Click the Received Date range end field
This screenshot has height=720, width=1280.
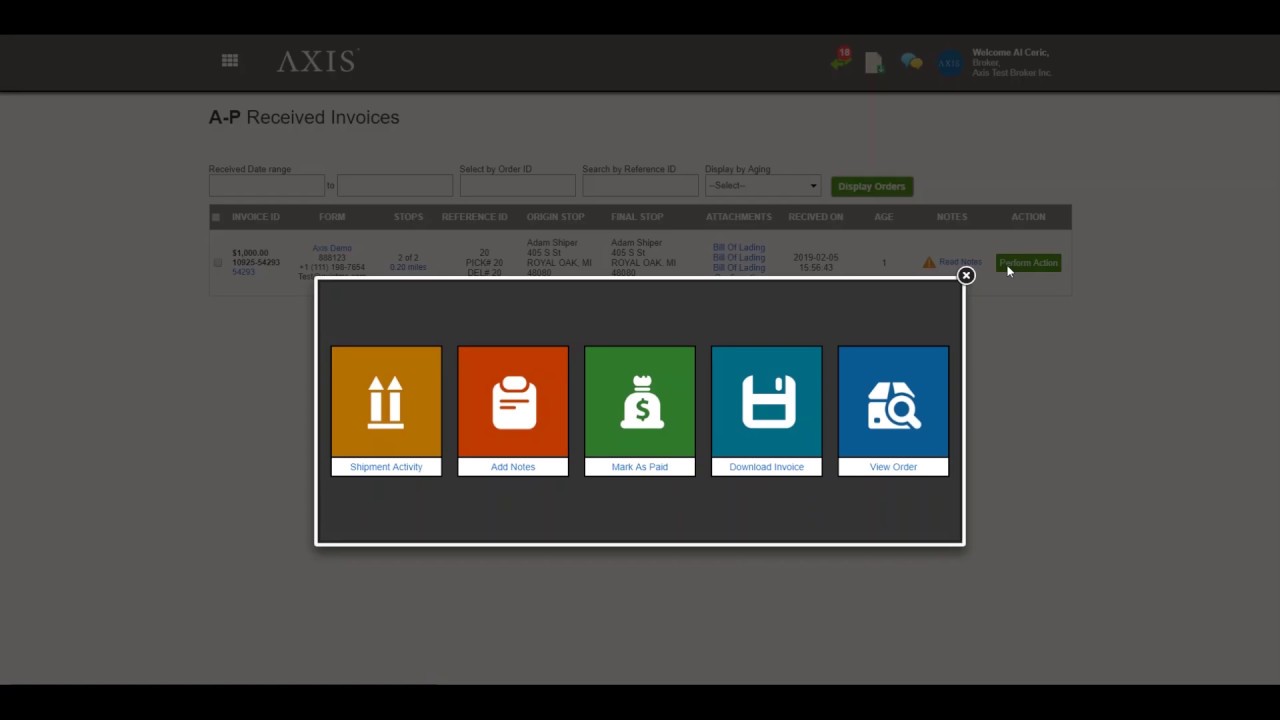coord(395,186)
